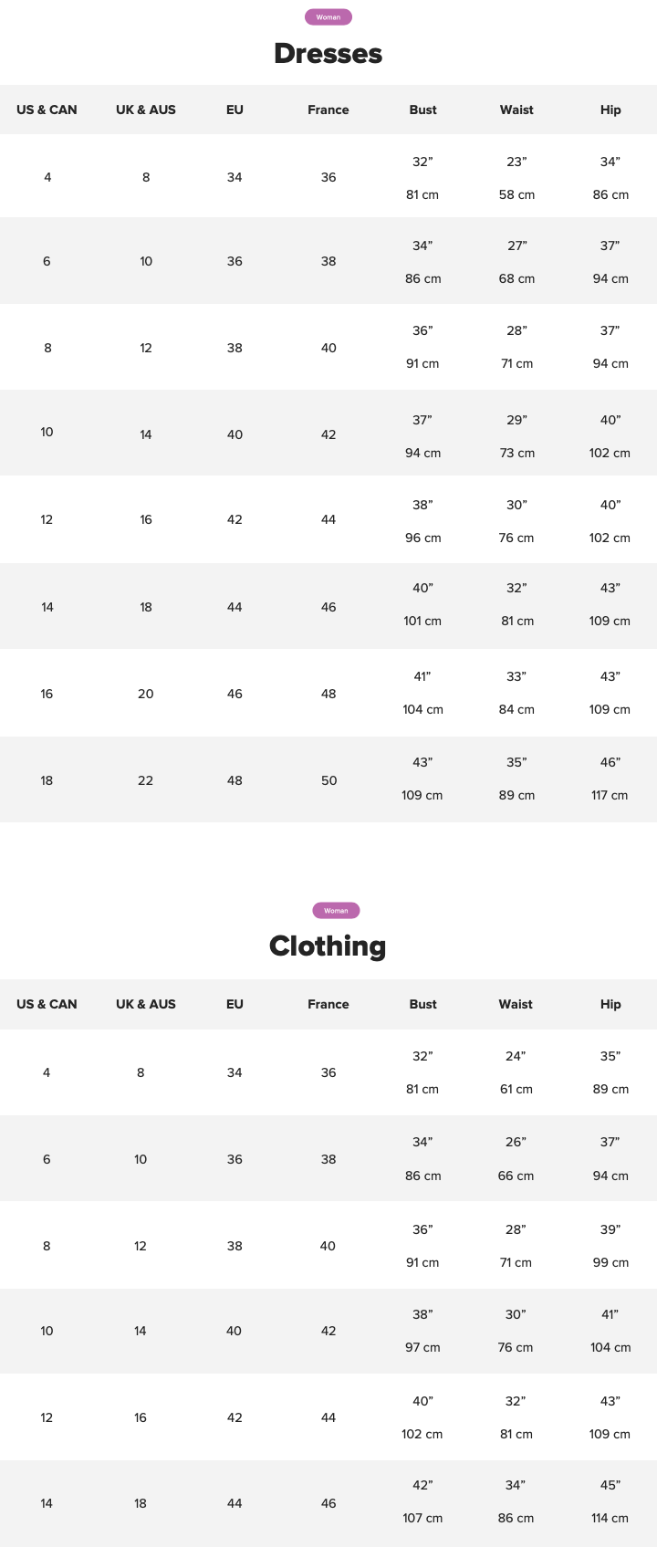
Task: Click the EU column header in Clothing table
Action: [x=235, y=1004]
